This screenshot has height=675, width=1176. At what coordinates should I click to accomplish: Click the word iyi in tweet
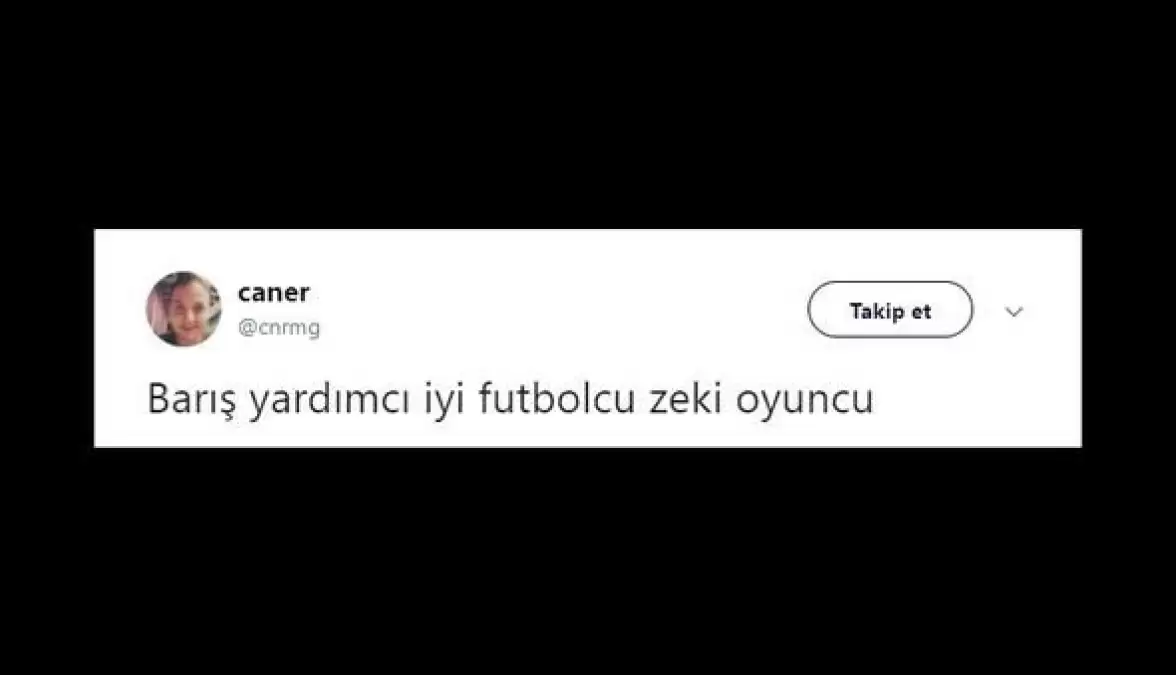(446, 400)
